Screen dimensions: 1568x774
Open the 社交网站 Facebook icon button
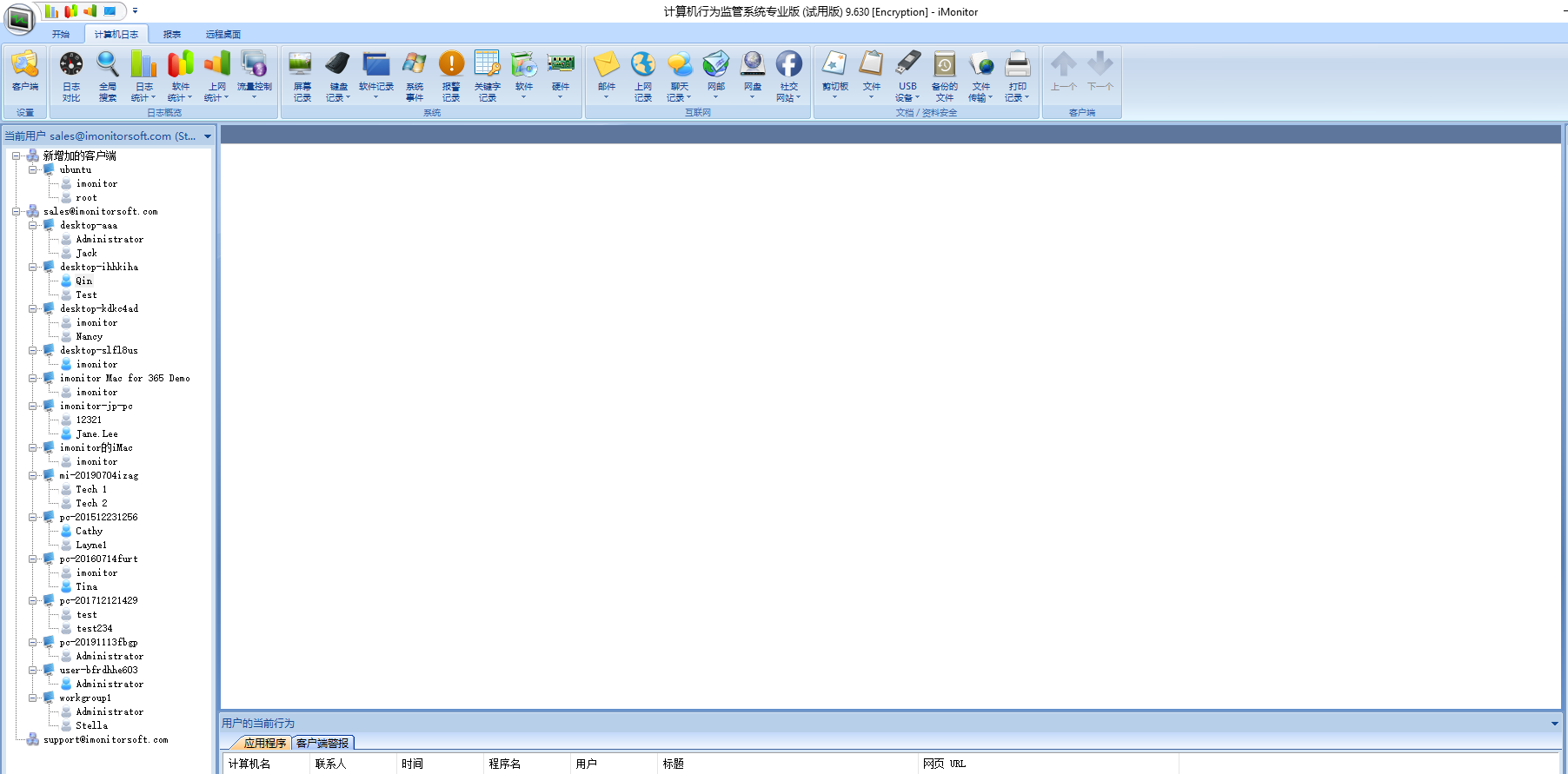[x=789, y=76]
